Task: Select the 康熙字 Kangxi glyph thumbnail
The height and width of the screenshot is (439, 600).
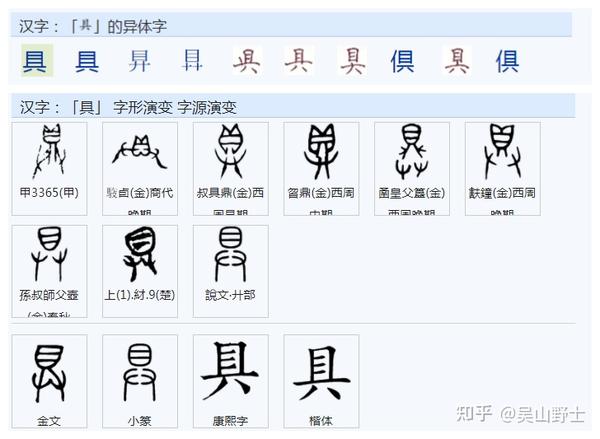Action: (231, 381)
